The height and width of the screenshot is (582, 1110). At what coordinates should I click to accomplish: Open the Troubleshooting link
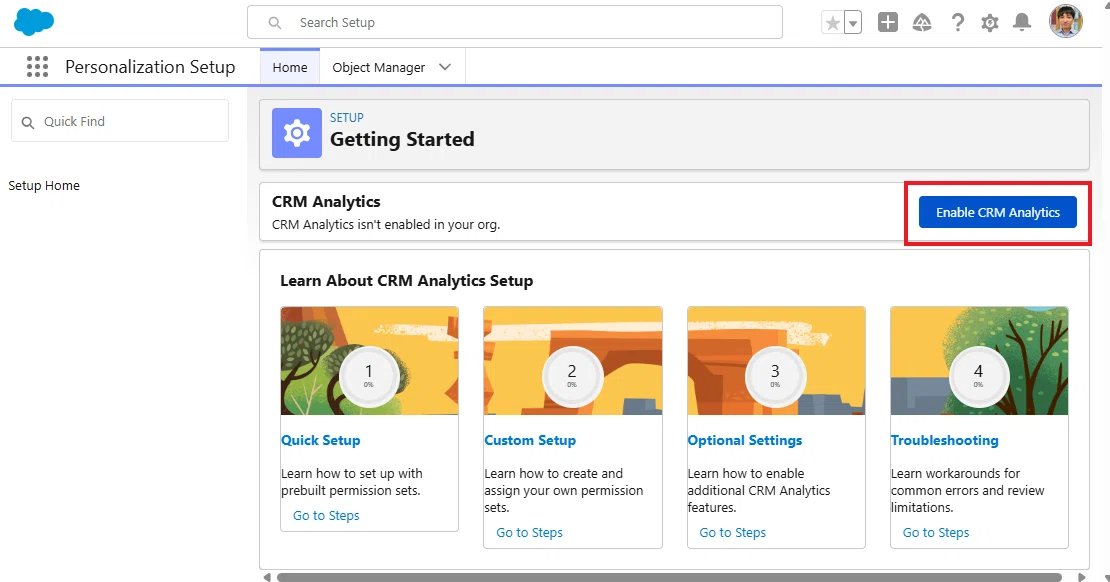(x=944, y=440)
